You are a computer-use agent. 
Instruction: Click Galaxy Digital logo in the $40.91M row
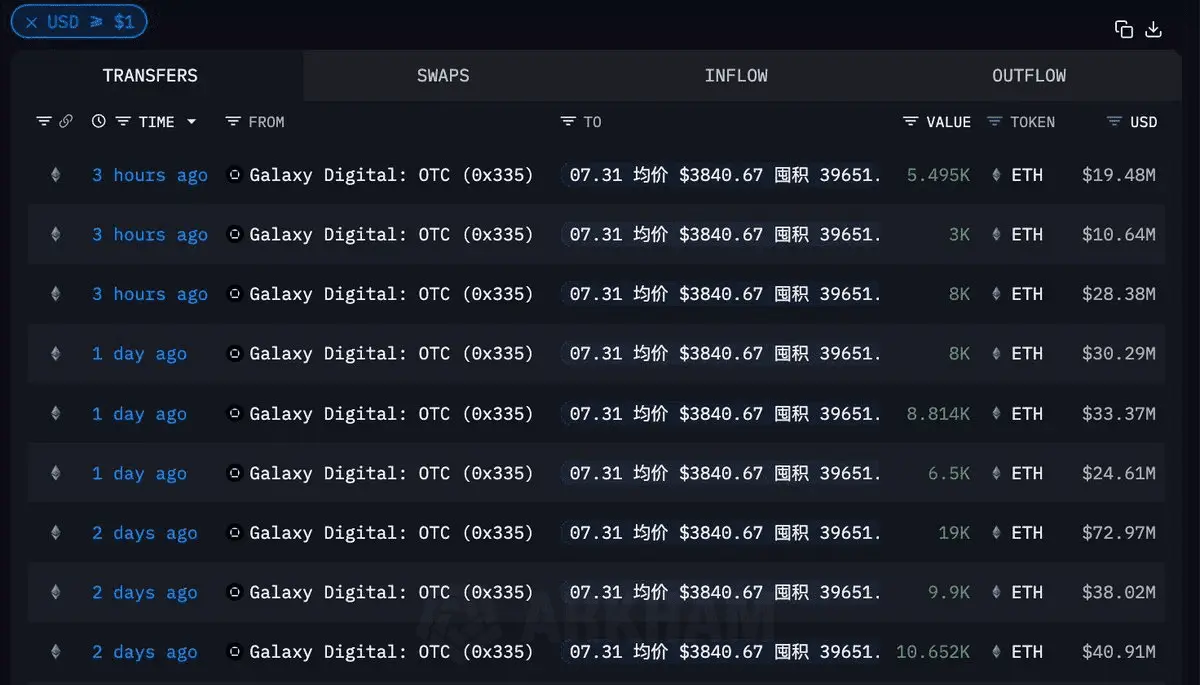click(235, 652)
